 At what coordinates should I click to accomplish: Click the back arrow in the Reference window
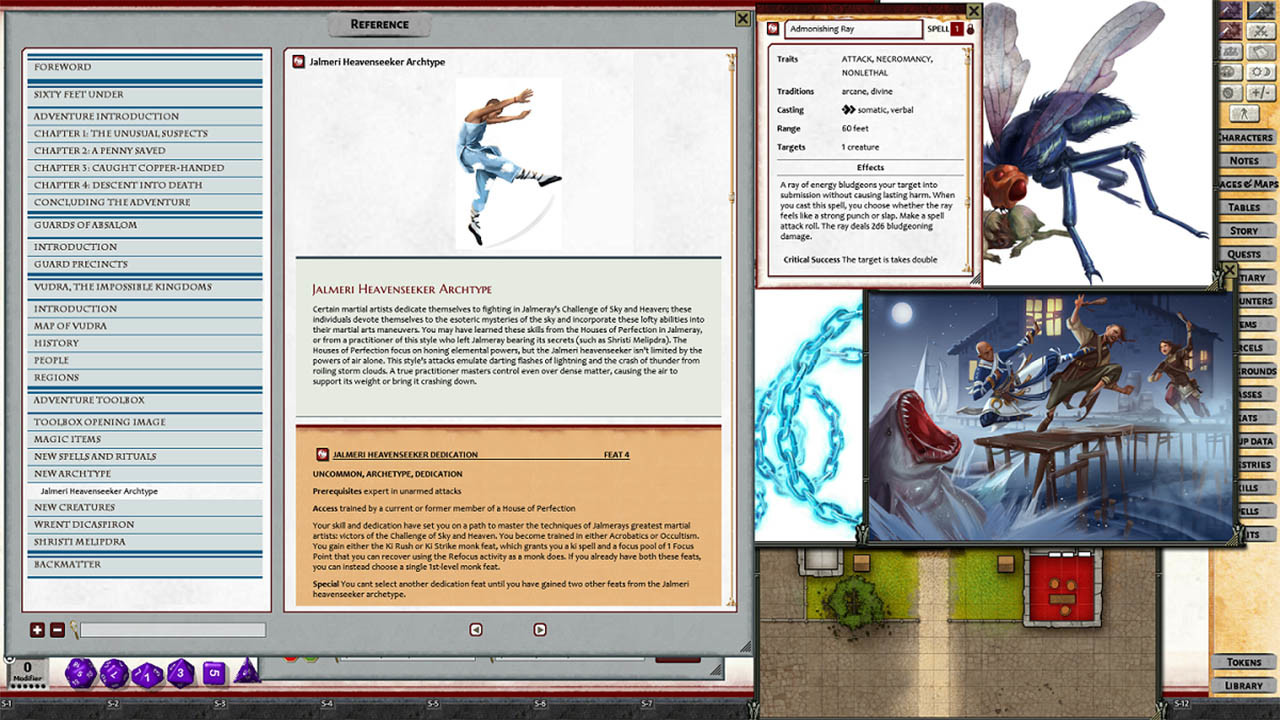coord(475,630)
